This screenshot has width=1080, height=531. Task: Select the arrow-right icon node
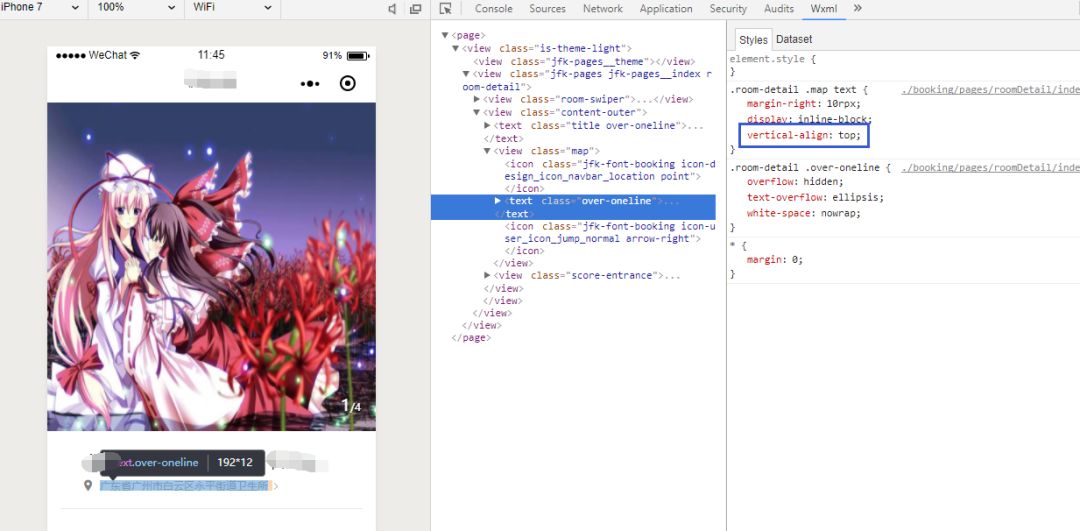coord(610,238)
